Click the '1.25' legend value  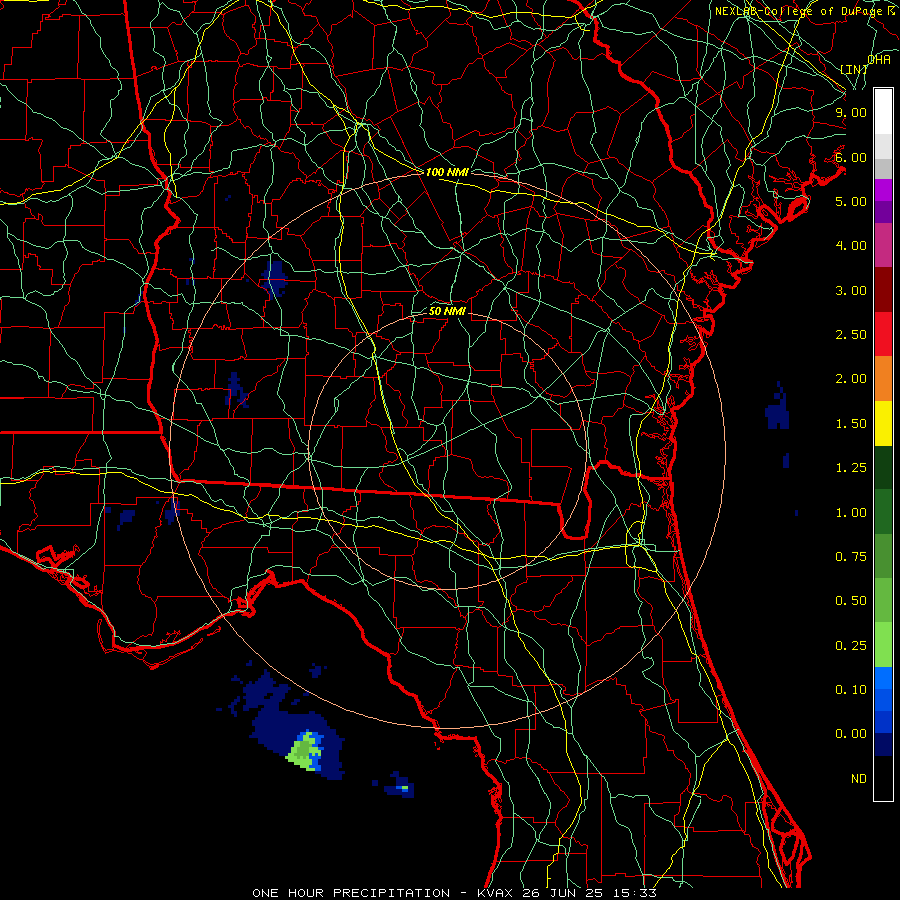pyautogui.click(x=851, y=468)
